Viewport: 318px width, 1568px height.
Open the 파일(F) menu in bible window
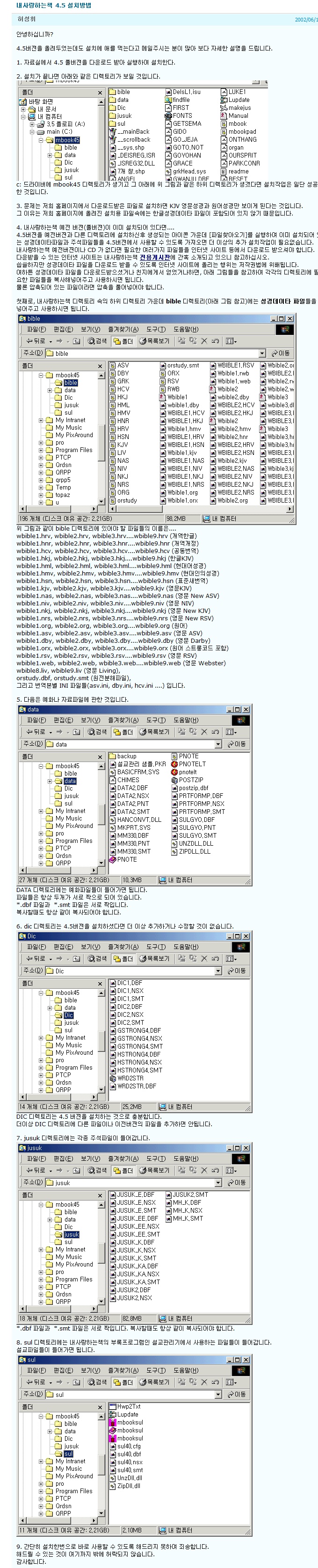(36, 329)
